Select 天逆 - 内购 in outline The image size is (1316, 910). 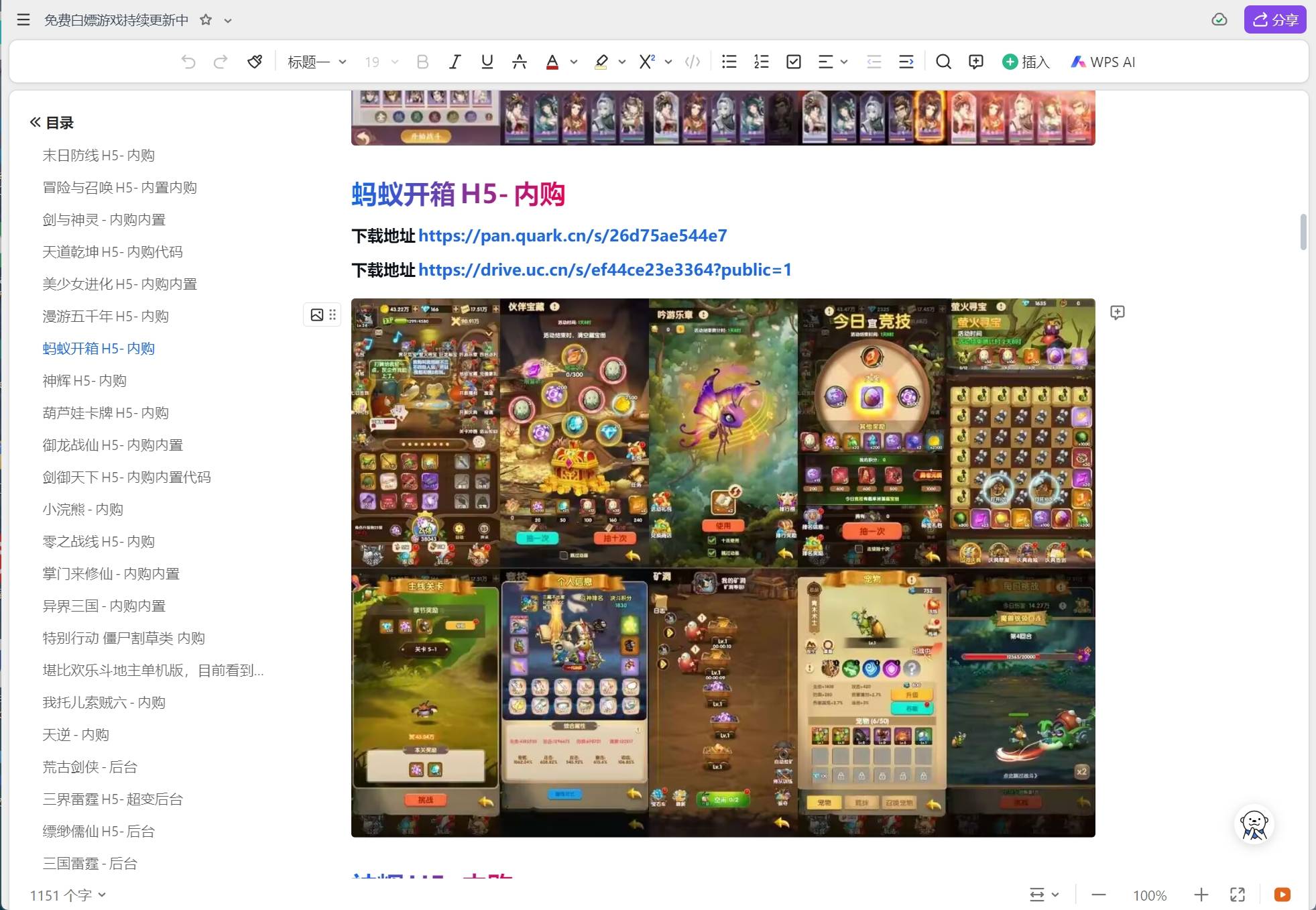76,734
